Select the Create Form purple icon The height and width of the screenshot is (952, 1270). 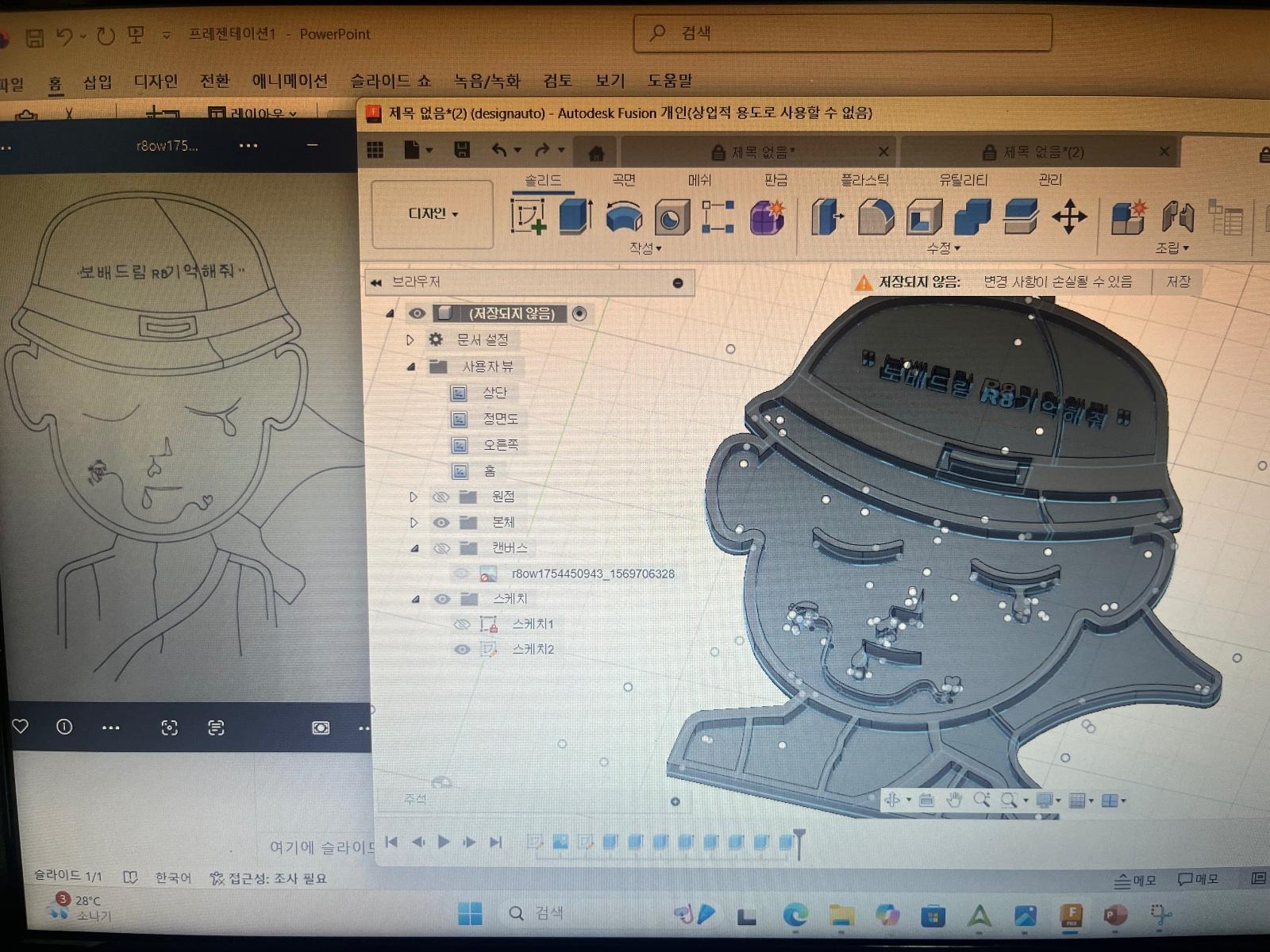tap(767, 217)
